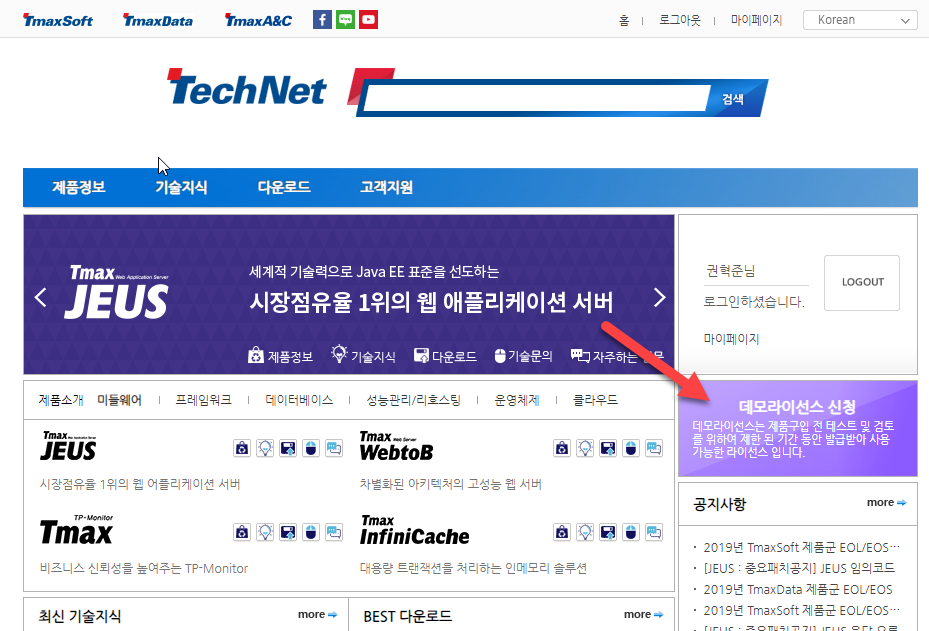This screenshot has height=631, width=929.
Task: Click Tmax TP-Monitor speech bubble icon
Action: click(x=334, y=532)
